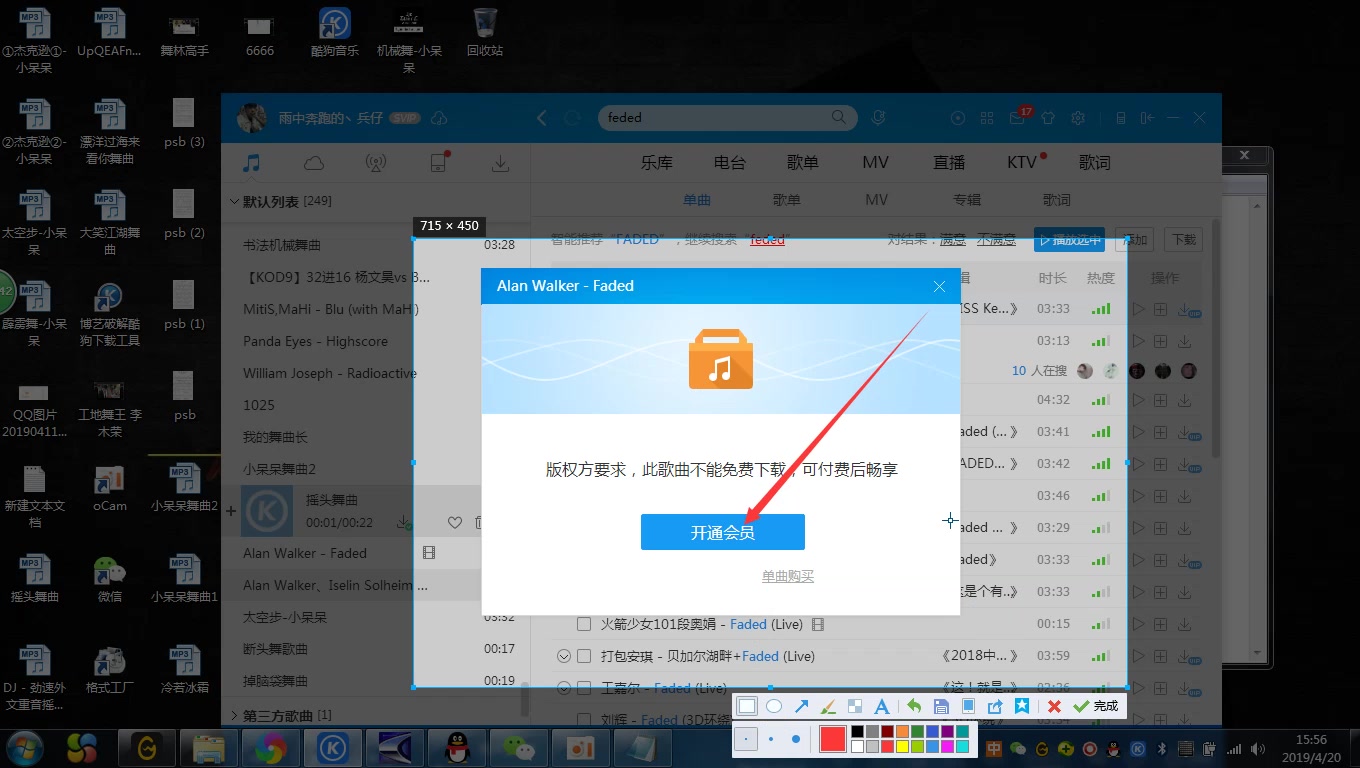Click the 满意 feedback link
1360x768 pixels.
tap(953, 239)
